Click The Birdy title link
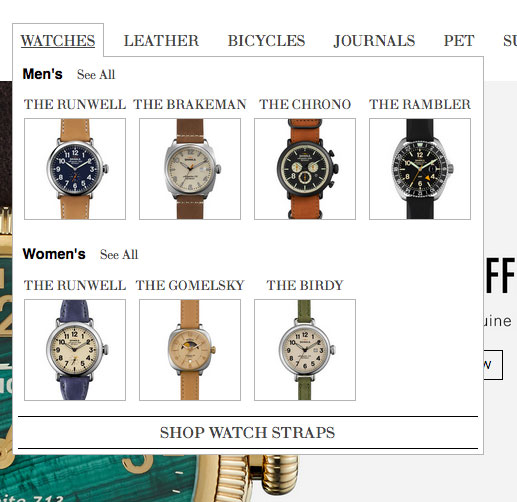Image resolution: width=517 pixels, height=502 pixels. 305,285
